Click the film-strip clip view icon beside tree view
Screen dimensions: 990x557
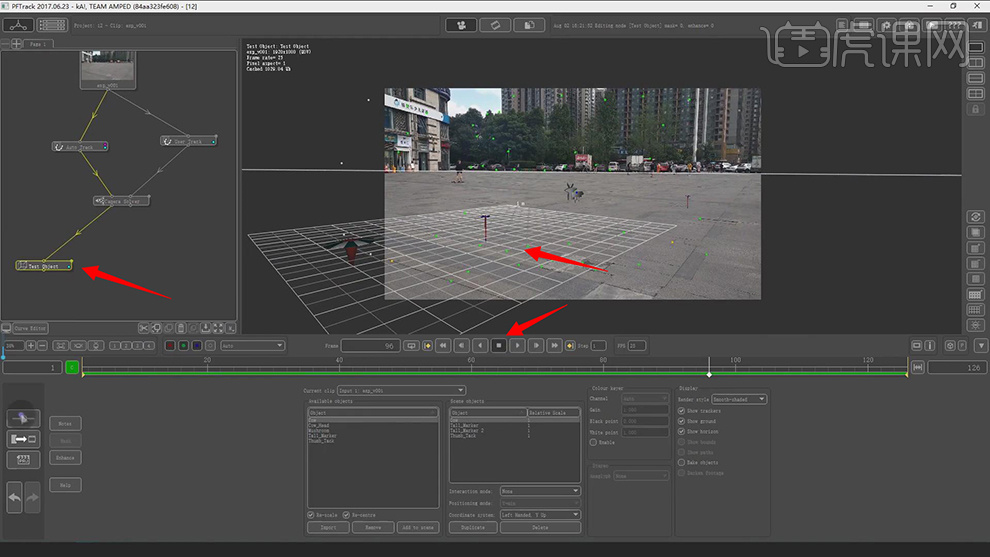[x=52, y=25]
